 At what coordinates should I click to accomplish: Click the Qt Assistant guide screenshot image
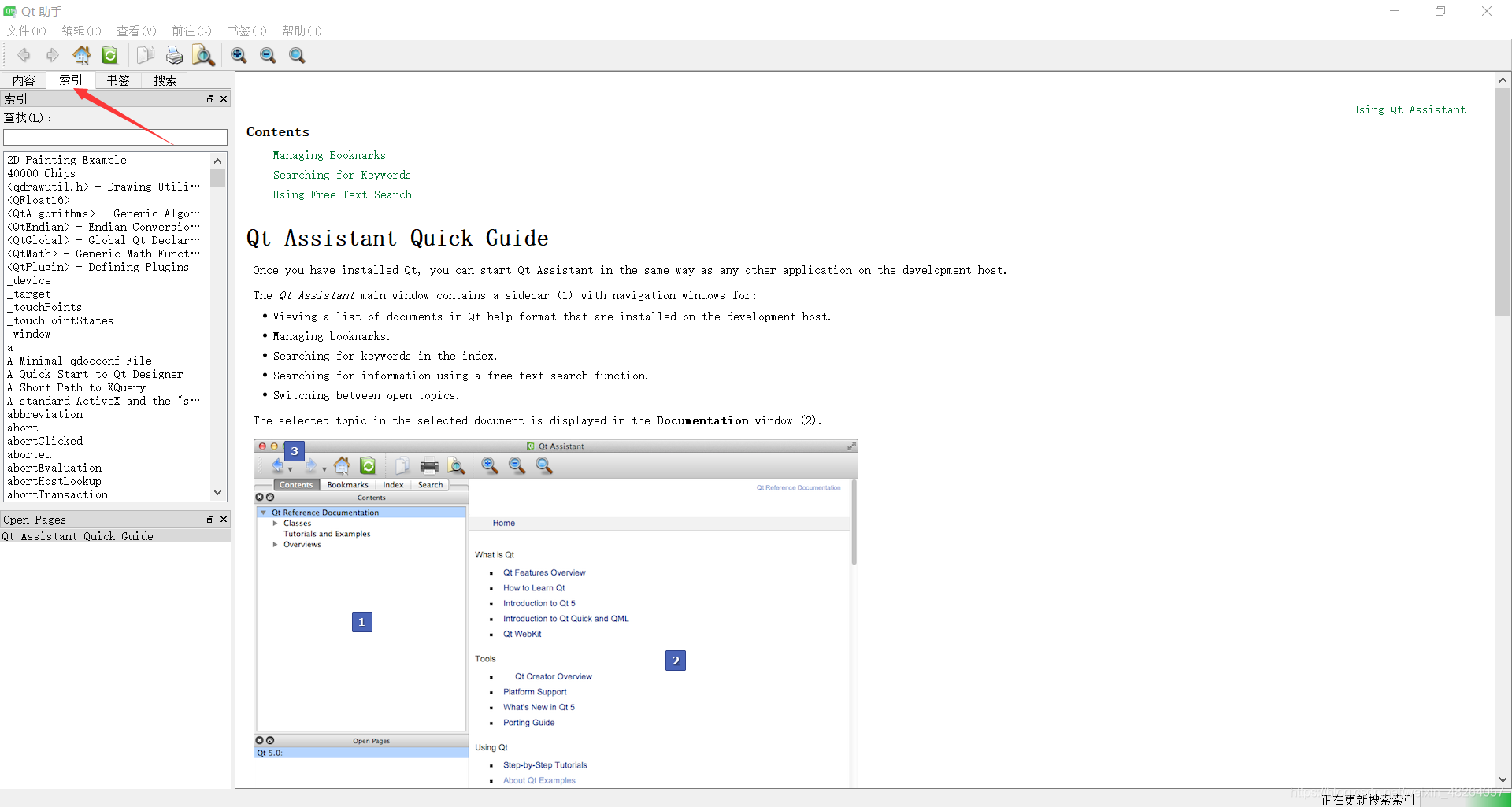[556, 613]
